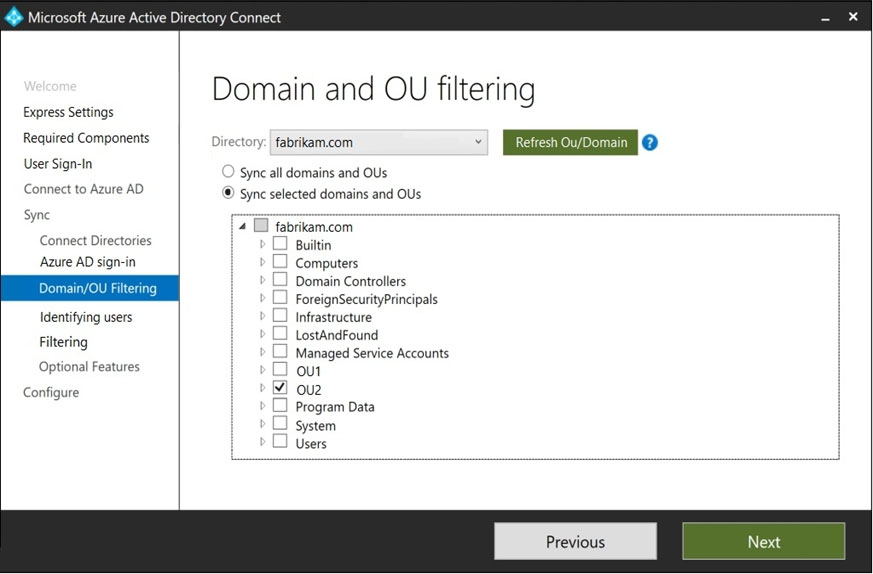Screen dimensions: 873x574
Task: Expand the Managed Service Accounts arrow
Action: (262, 352)
